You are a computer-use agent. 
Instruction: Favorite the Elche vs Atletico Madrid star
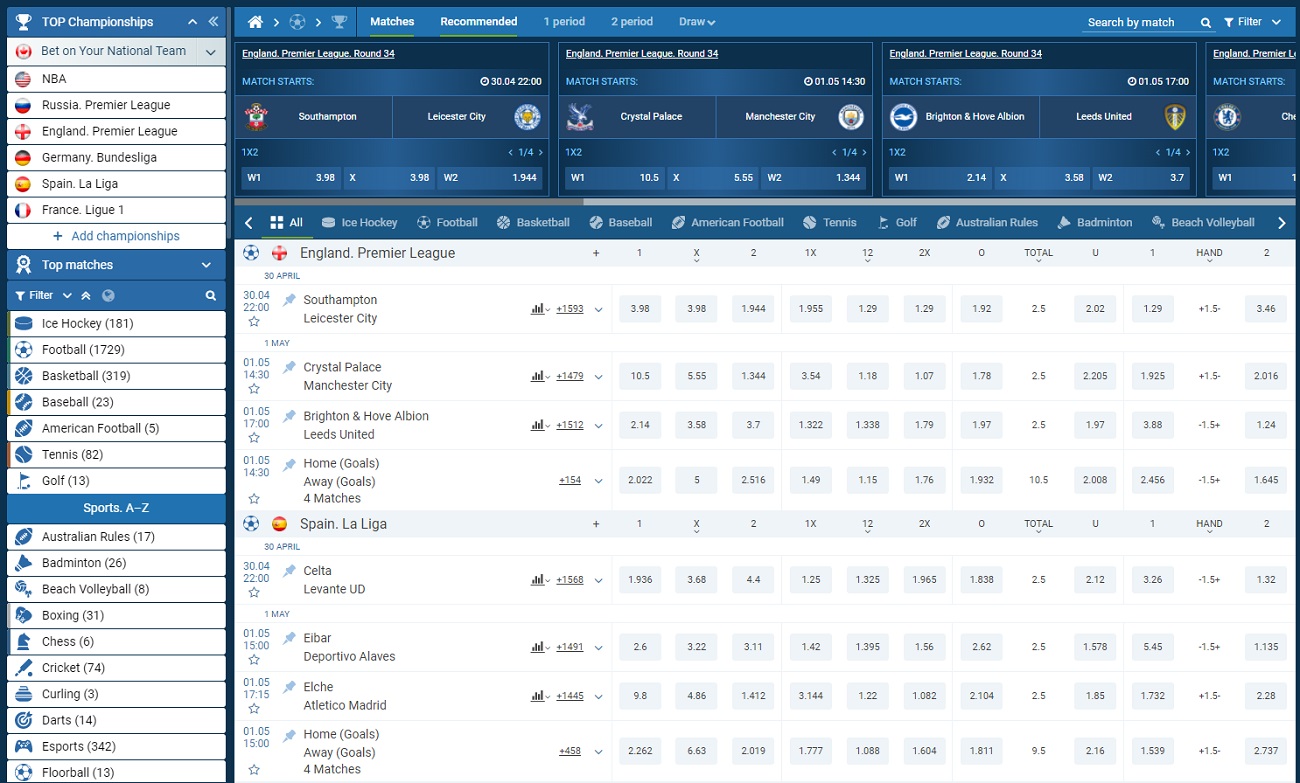pyautogui.click(x=254, y=709)
